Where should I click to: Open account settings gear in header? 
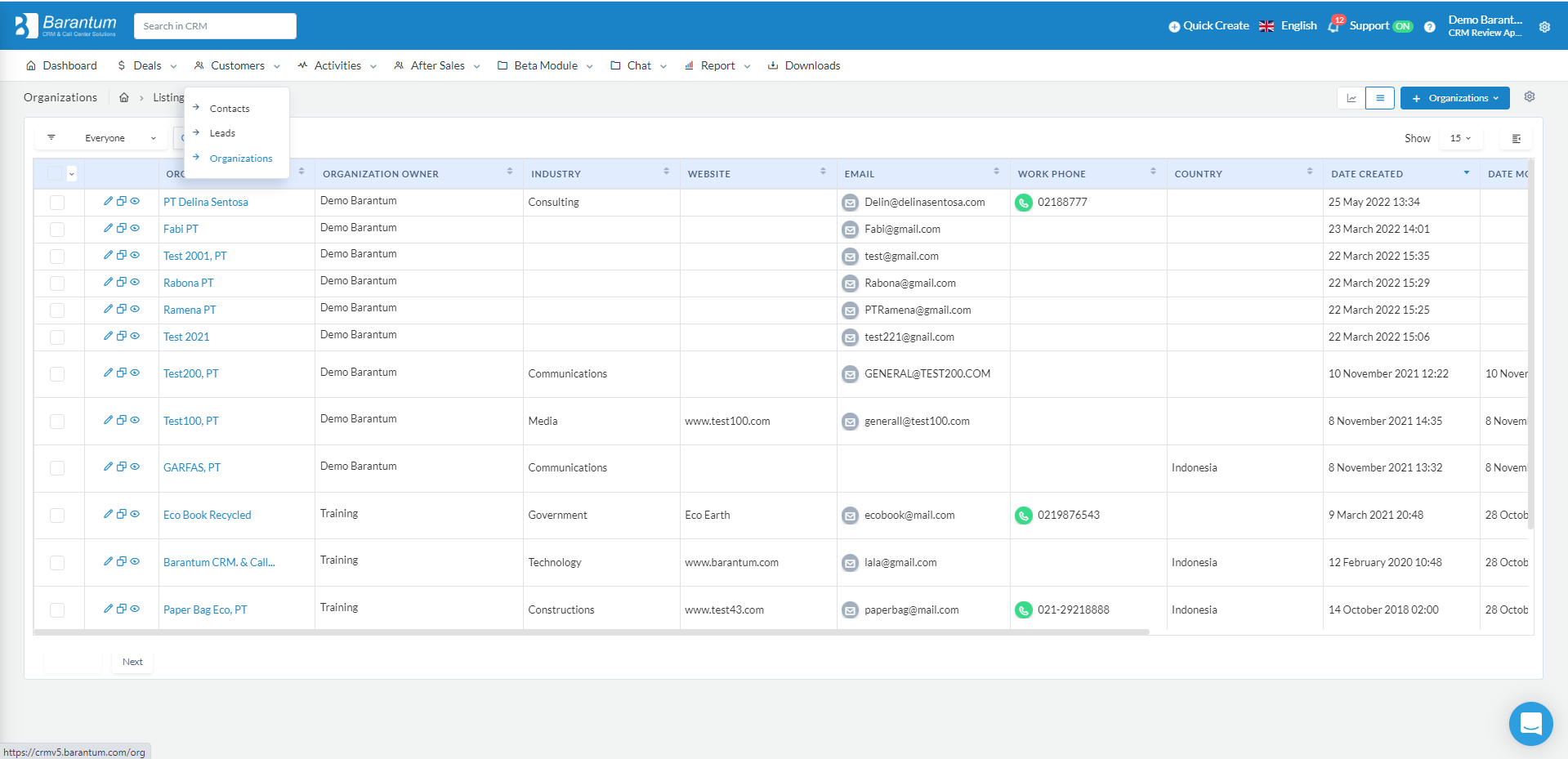[1544, 26]
